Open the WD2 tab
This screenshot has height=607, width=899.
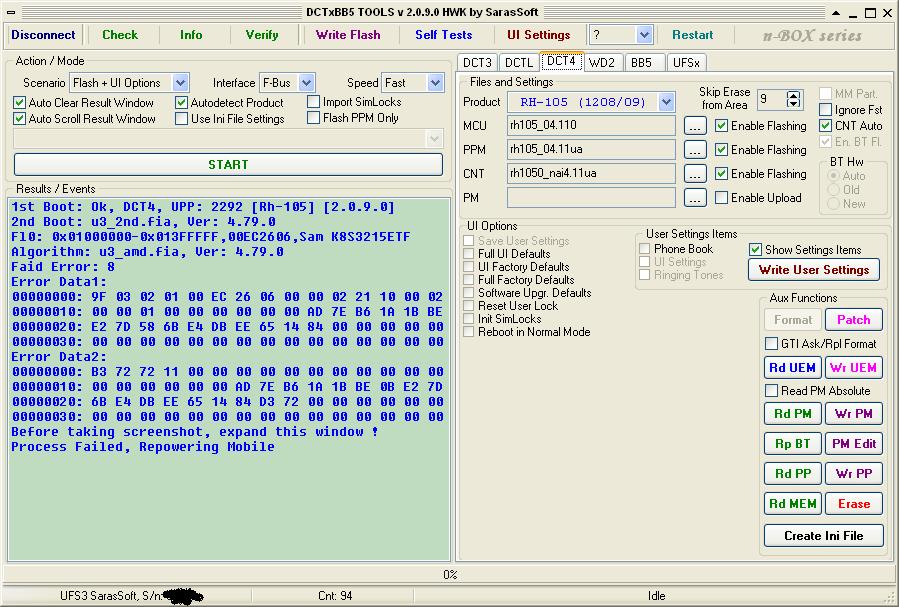point(602,62)
